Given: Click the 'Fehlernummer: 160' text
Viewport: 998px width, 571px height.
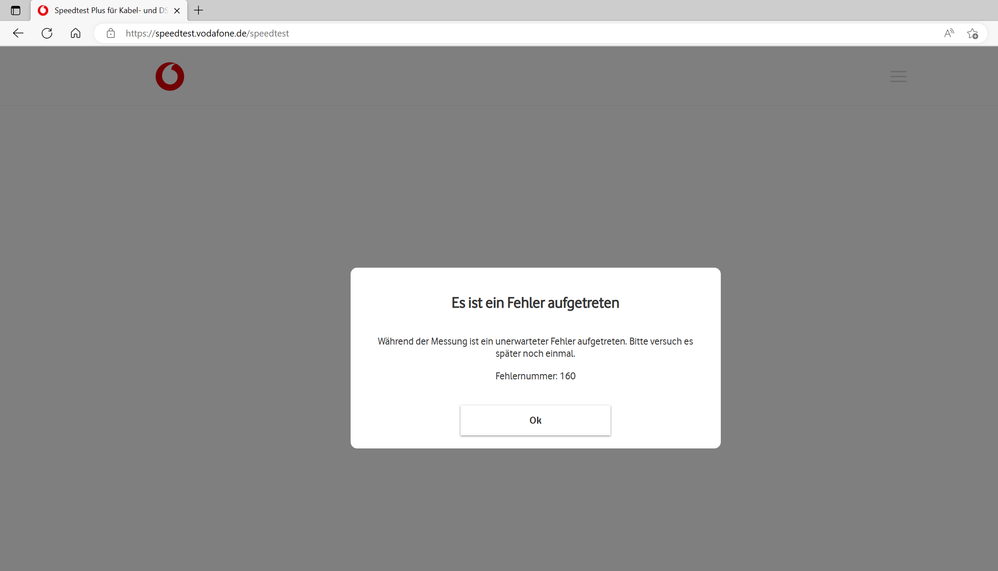Looking at the screenshot, I should pyautogui.click(x=535, y=376).
